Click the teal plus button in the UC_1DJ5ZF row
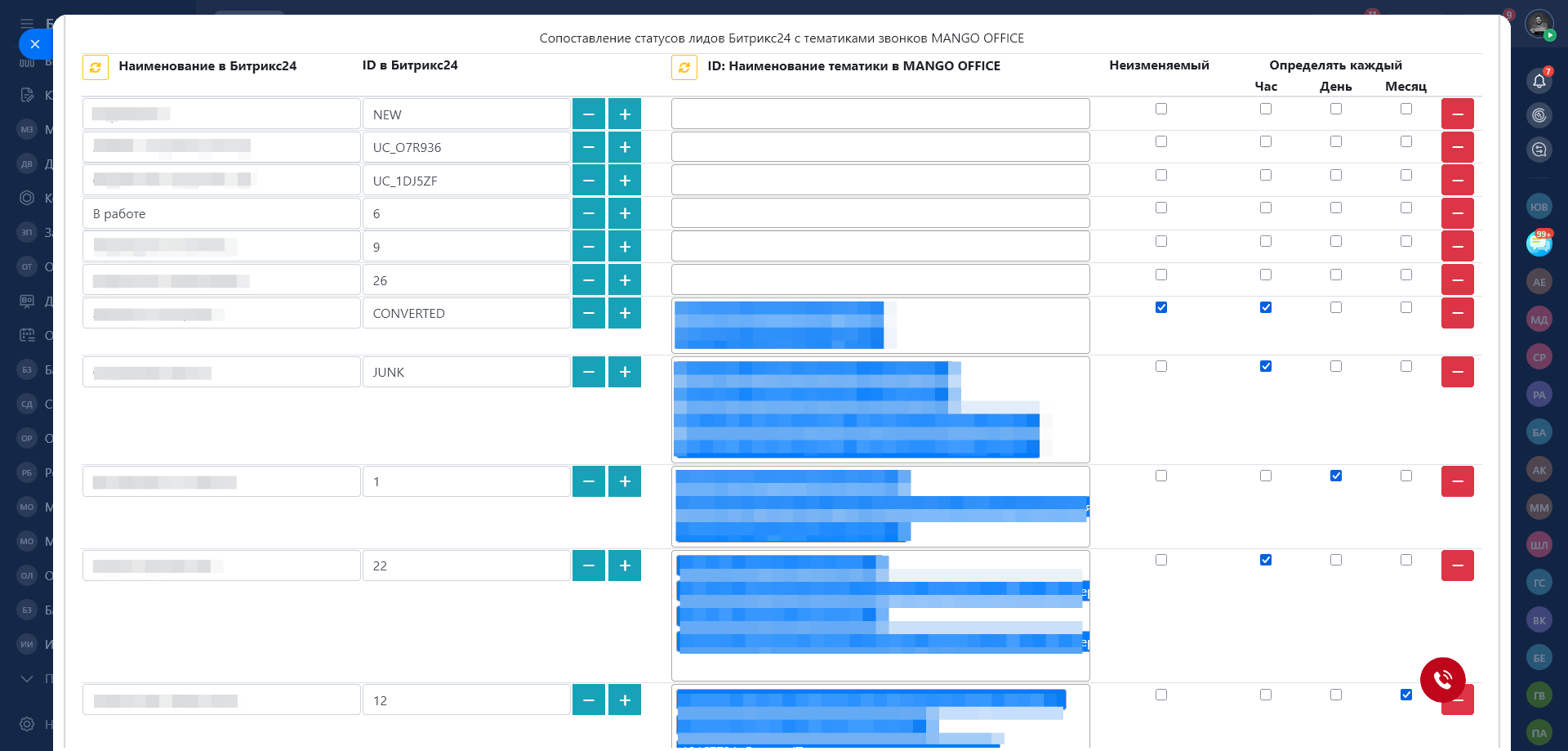Image resolution: width=1568 pixels, height=751 pixels. pos(625,181)
